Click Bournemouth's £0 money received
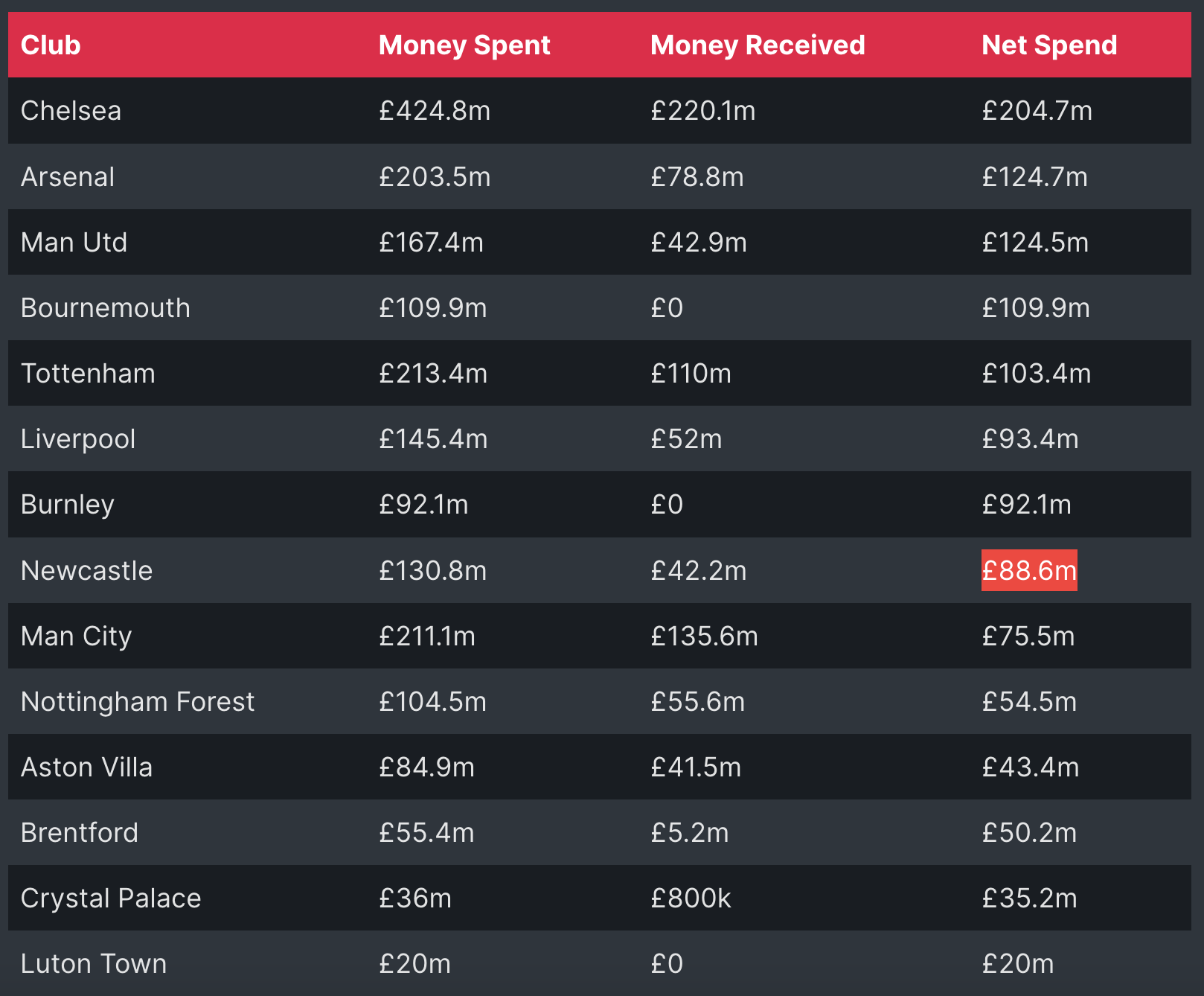Screen dimensions: 1204x996 pyautogui.click(x=667, y=308)
